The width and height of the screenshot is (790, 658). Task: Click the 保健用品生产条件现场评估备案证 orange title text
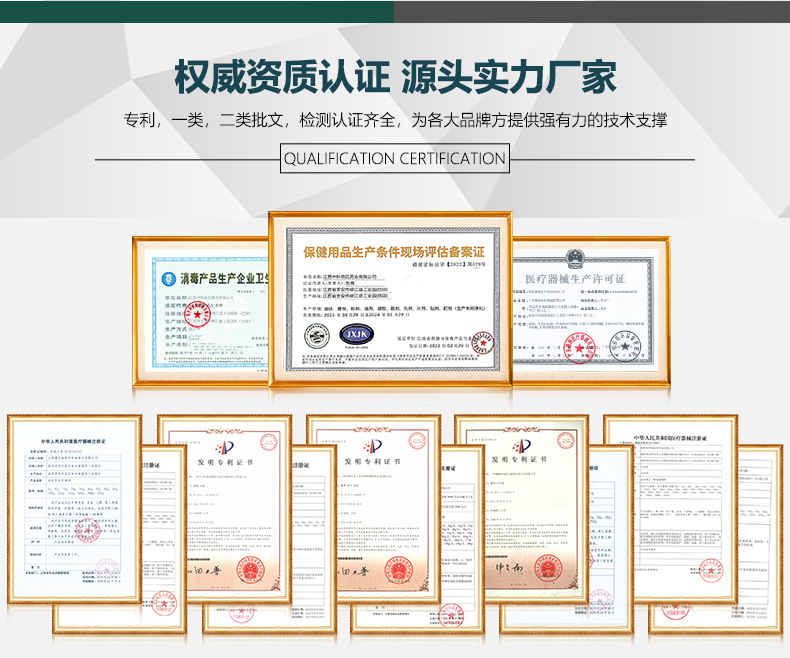point(390,248)
